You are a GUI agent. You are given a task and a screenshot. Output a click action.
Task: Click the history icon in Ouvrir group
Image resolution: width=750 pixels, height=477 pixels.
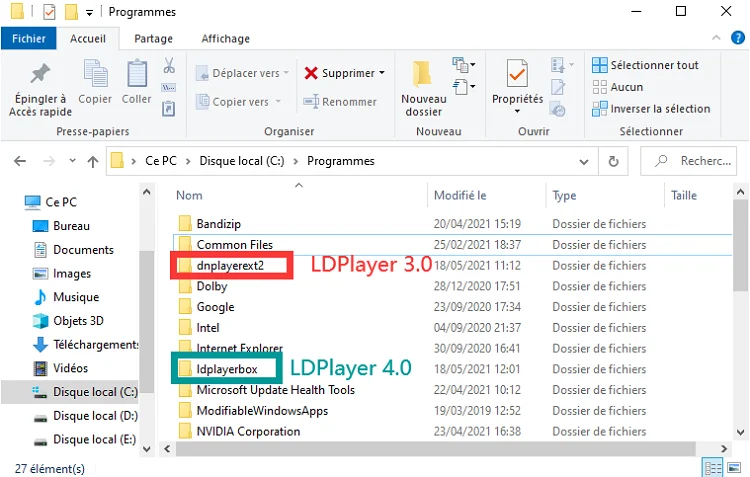click(x=558, y=109)
